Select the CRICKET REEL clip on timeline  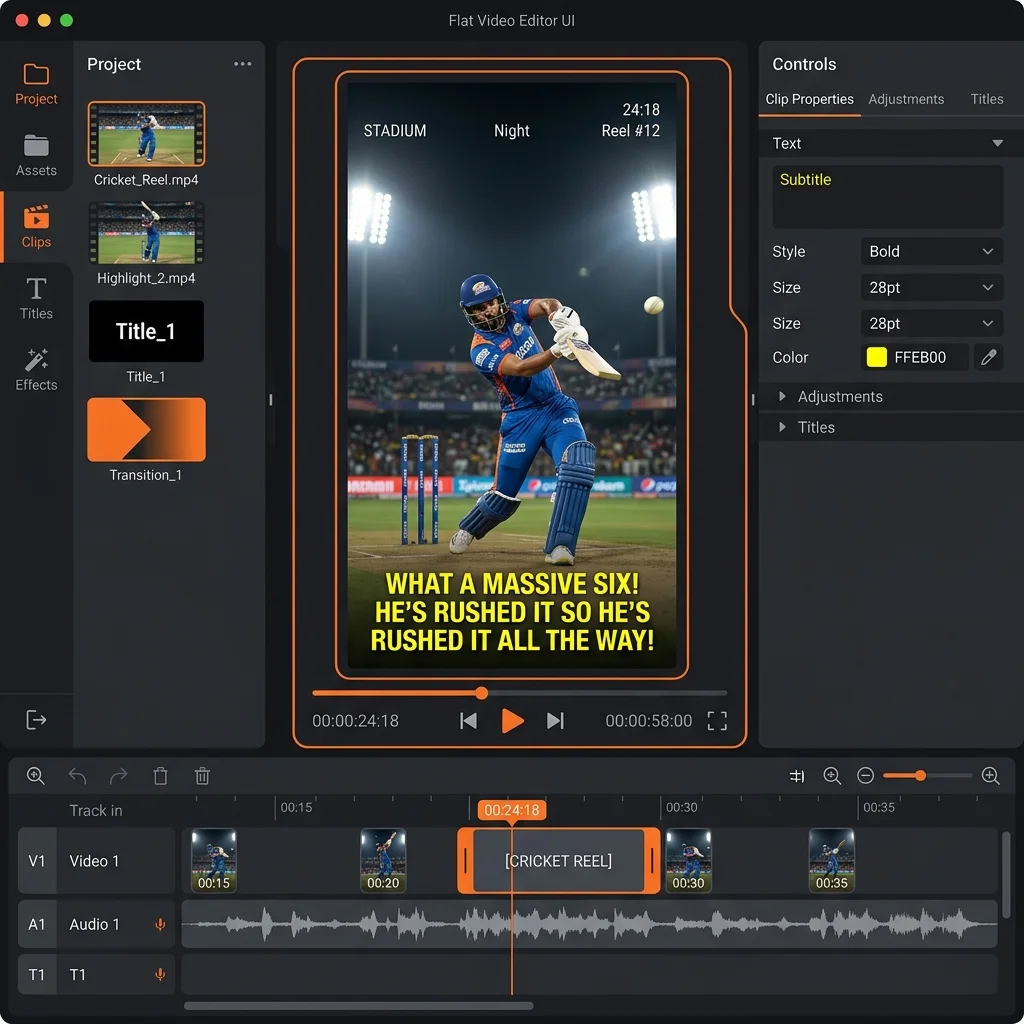click(558, 861)
